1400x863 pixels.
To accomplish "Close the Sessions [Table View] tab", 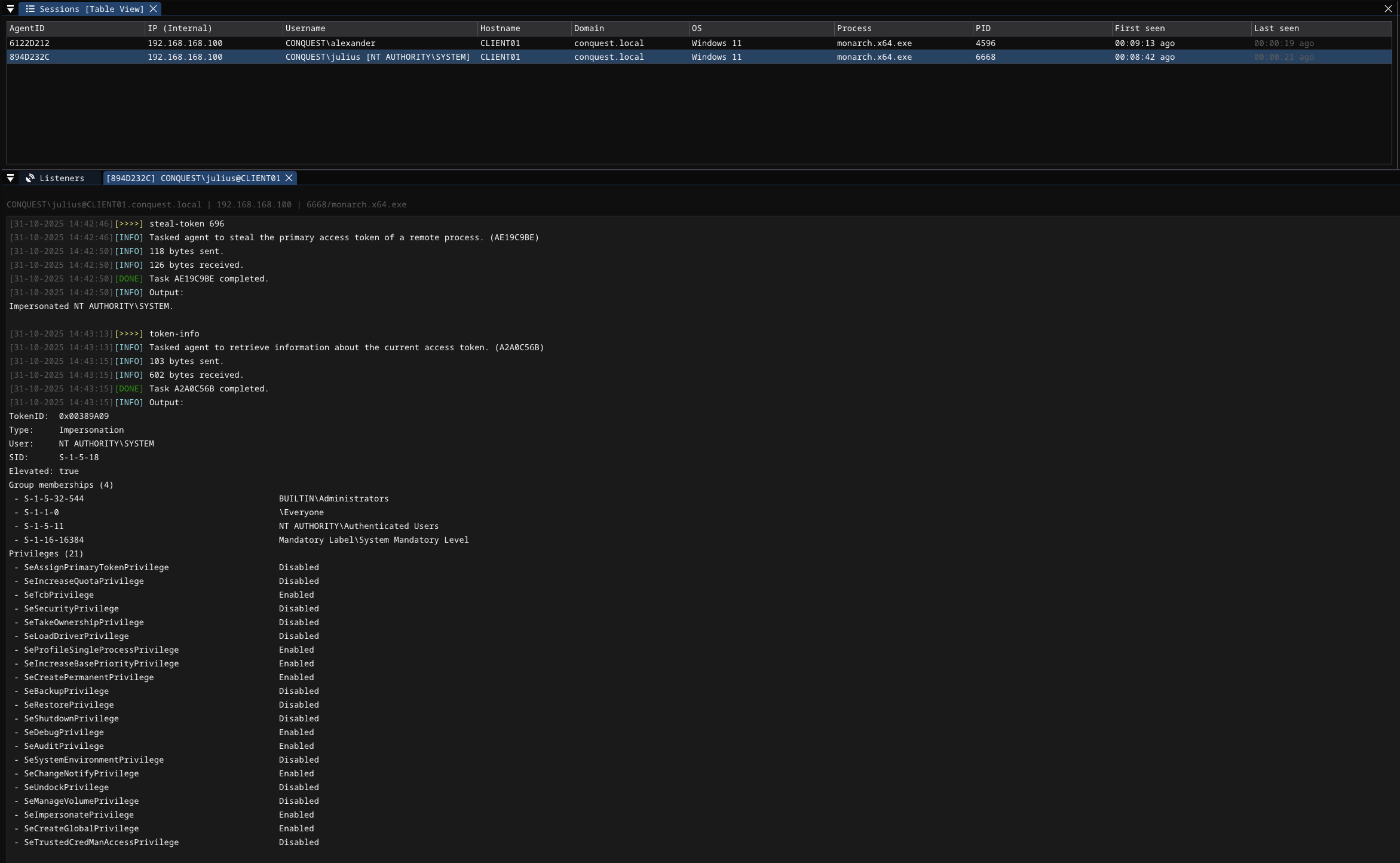I will [153, 9].
